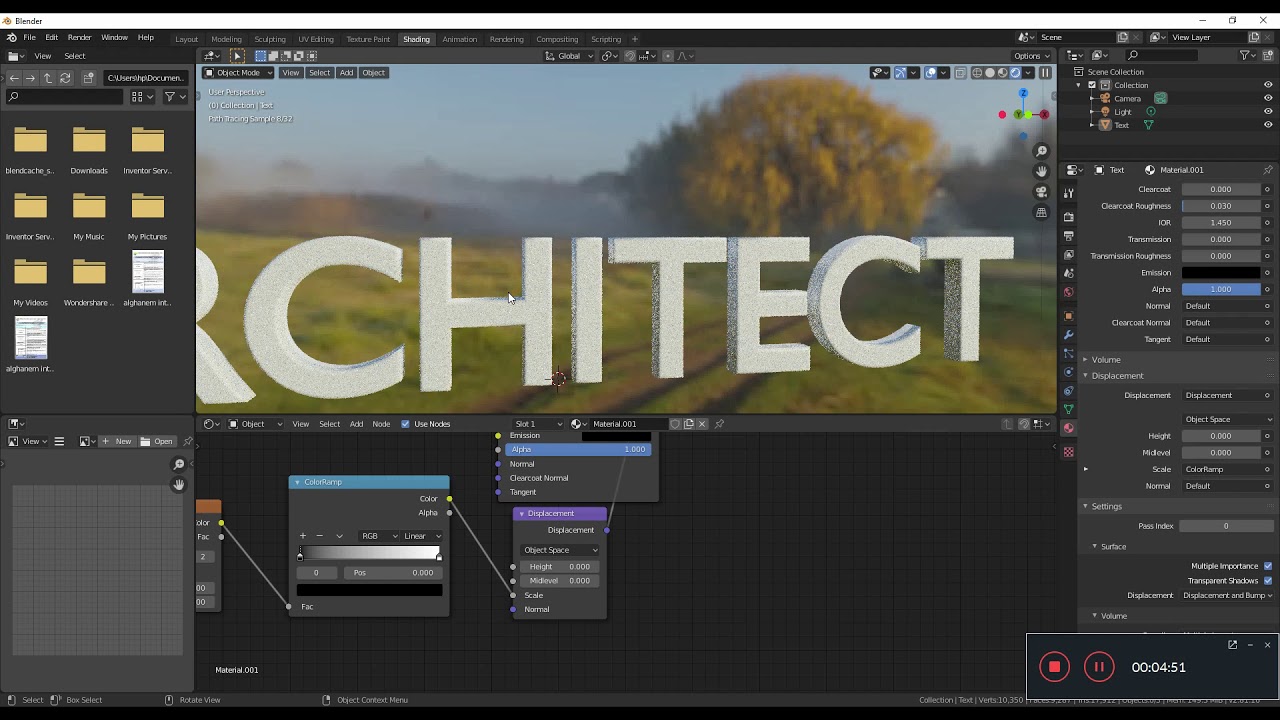
Task: Stop the screen recording
Action: [x=1054, y=667]
